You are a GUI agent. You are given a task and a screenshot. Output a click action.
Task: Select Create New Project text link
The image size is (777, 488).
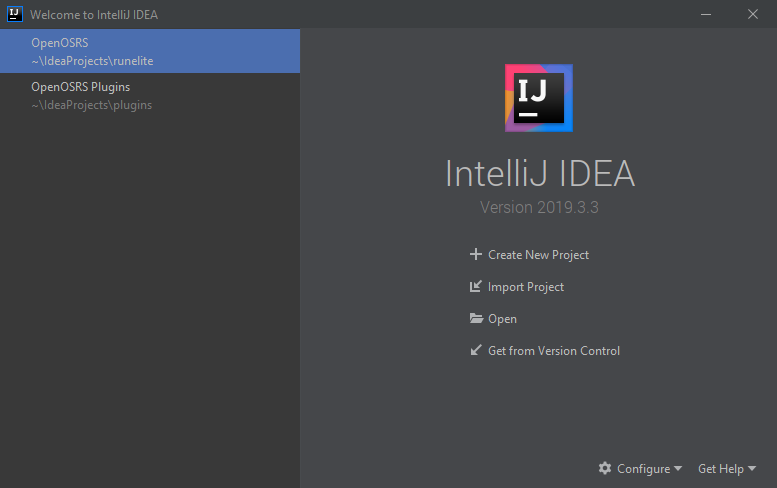point(538,255)
